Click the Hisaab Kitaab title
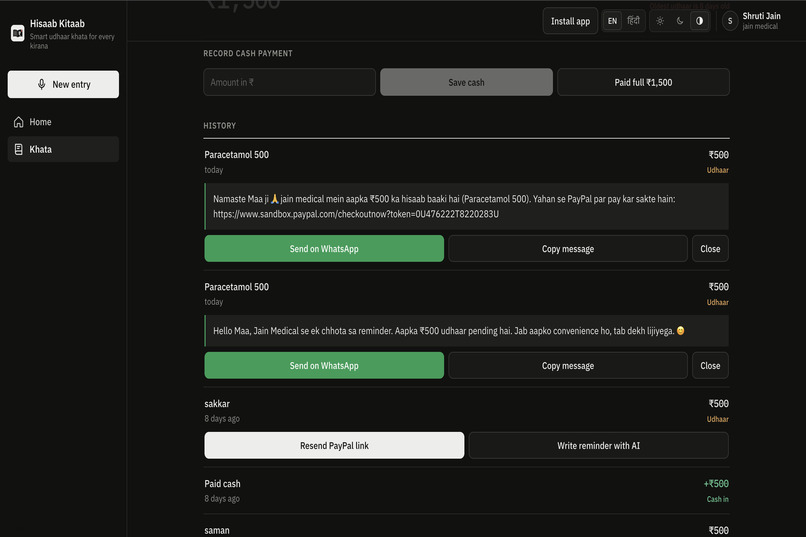Image resolution: width=806 pixels, height=537 pixels. pyautogui.click(x=57, y=24)
